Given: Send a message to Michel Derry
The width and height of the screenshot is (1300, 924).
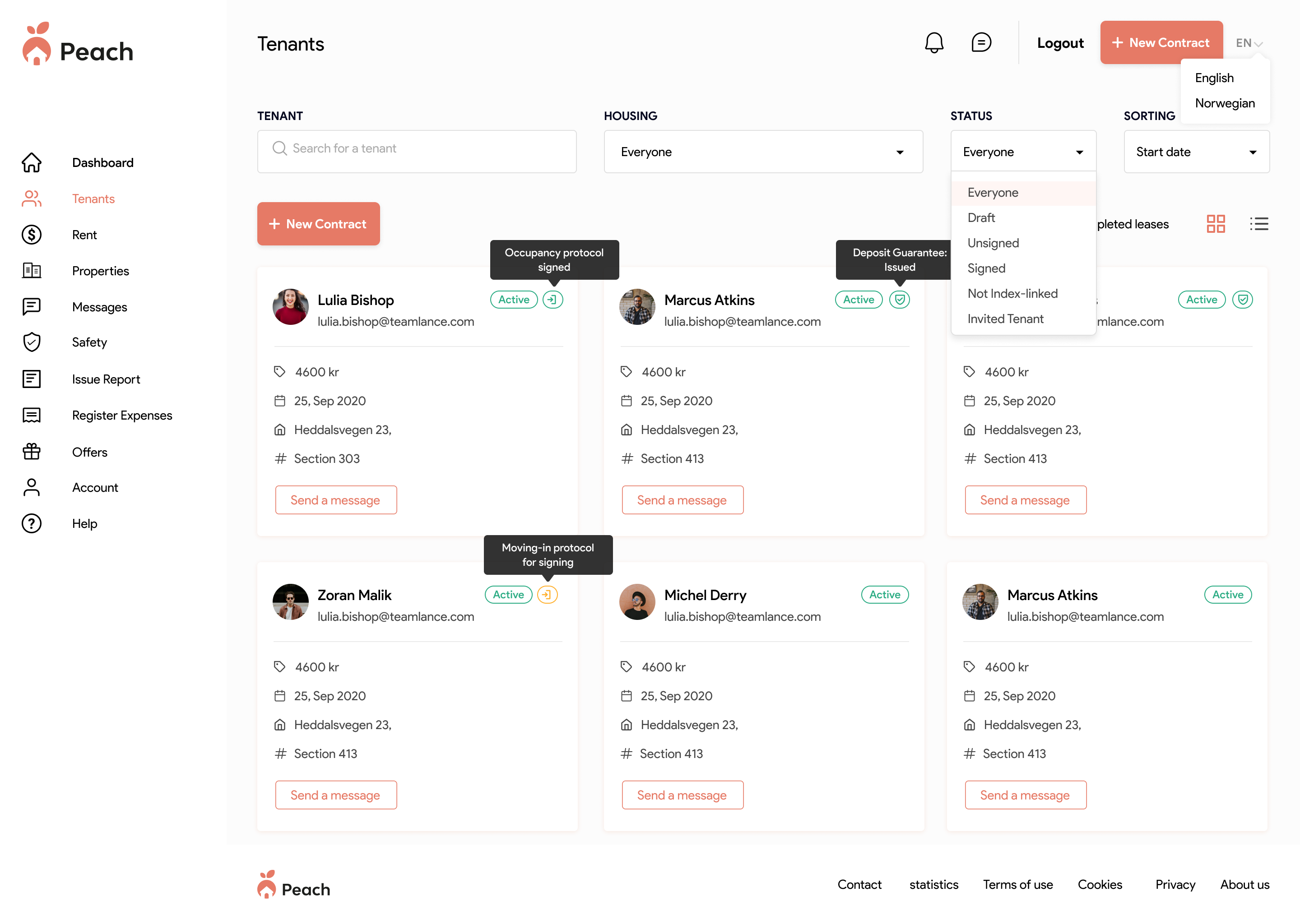Looking at the screenshot, I should (x=682, y=795).
